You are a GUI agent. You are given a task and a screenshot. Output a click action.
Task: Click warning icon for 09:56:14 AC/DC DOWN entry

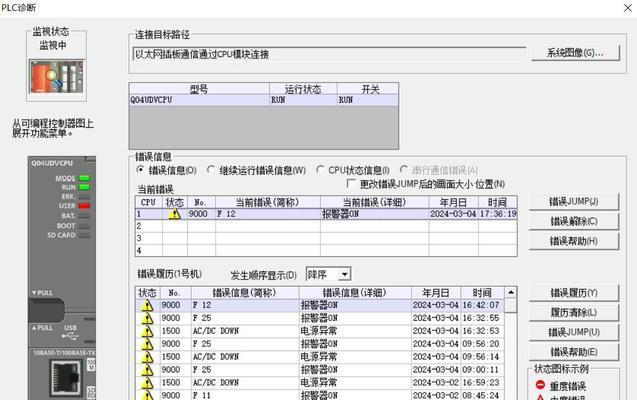[147, 357]
